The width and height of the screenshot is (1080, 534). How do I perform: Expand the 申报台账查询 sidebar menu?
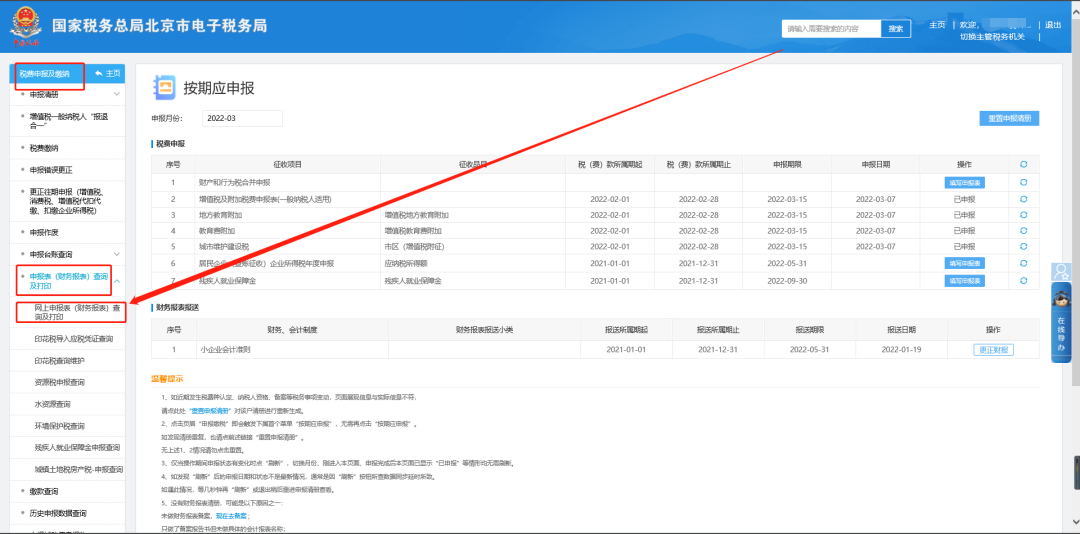coord(116,255)
